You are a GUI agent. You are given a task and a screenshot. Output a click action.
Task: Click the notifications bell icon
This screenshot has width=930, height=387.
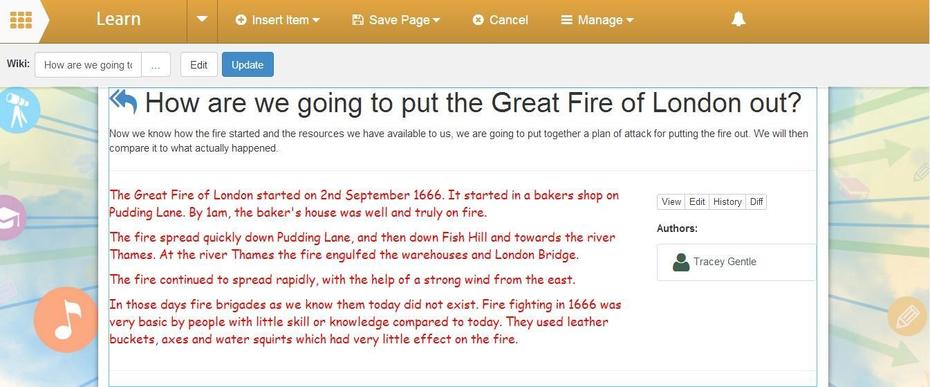coord(738,20)
